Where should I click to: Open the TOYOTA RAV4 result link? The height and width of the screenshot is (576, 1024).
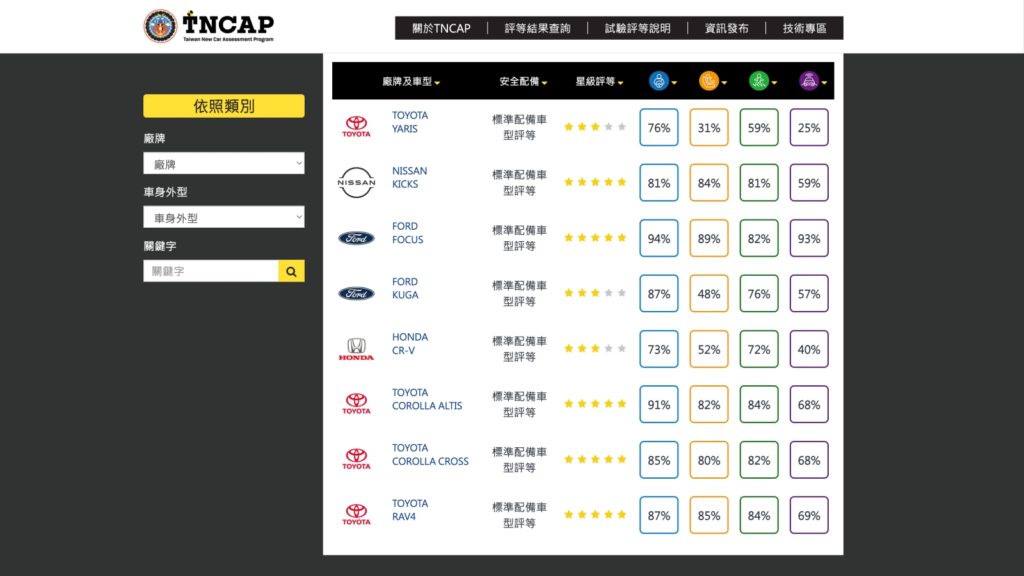click(410, 510)
